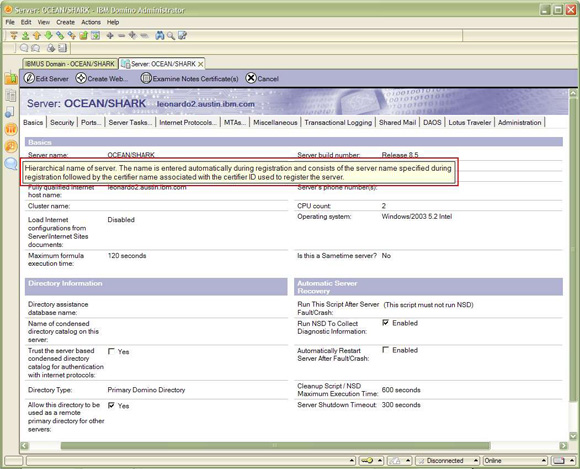Click the double speech bubble toolbar icon
Screen dimensions: 580x469
pos(36,48)
